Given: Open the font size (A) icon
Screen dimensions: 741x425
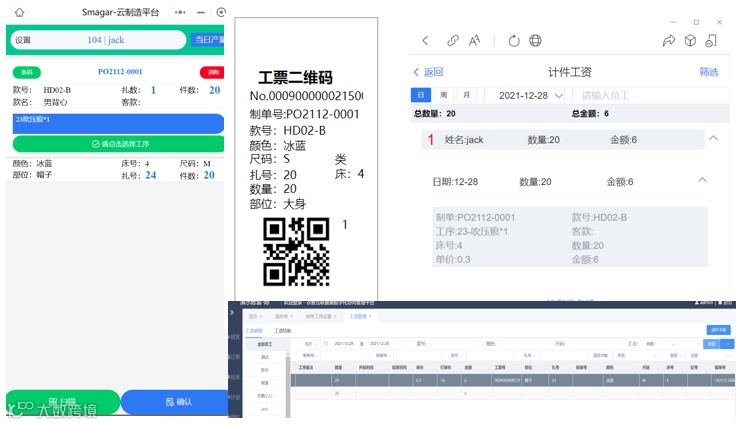Looking at the screenshot, I should (474, 41).
